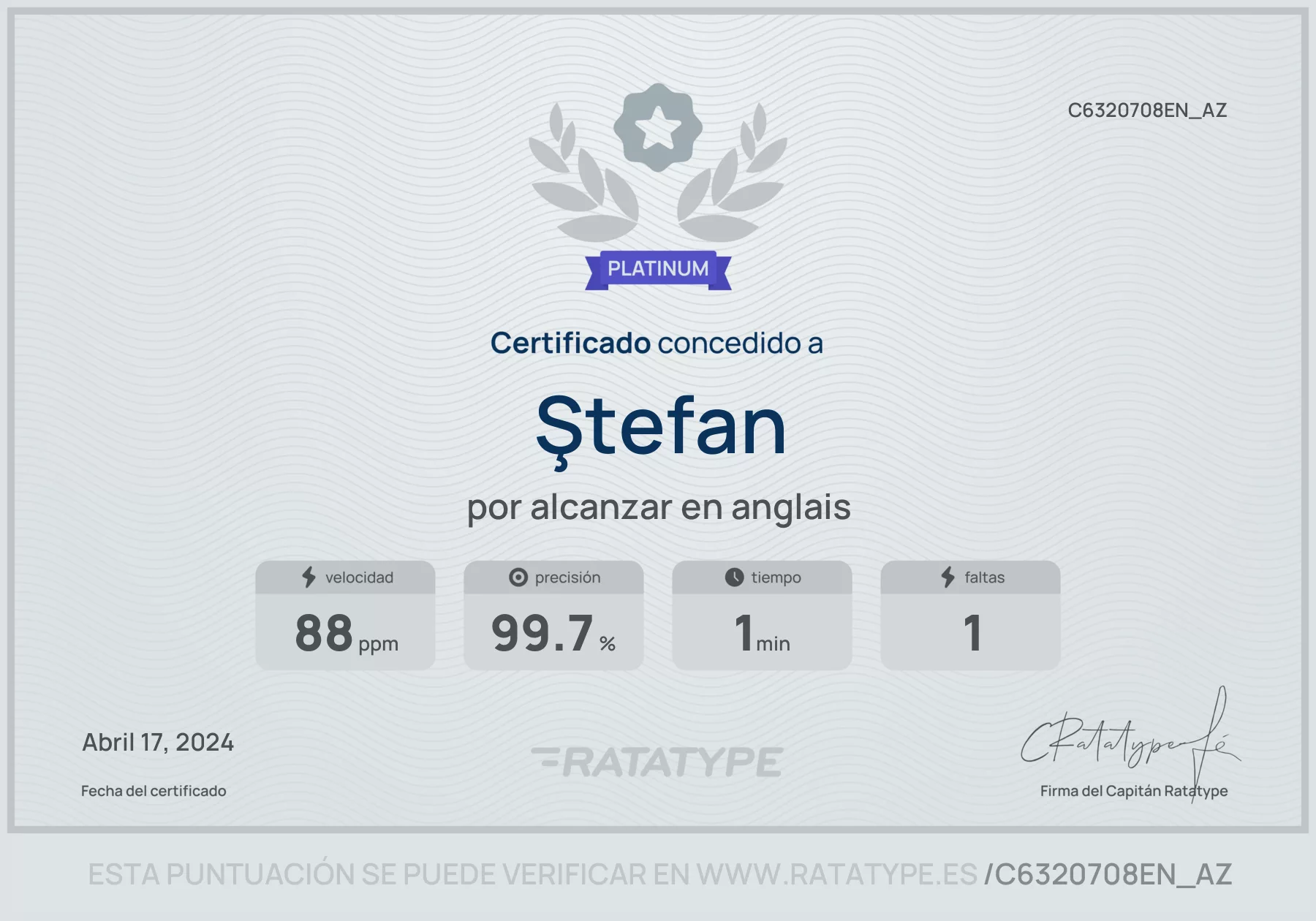
Task: Open the WWW.RATATYPE.ES verification link
Action: 836,874
